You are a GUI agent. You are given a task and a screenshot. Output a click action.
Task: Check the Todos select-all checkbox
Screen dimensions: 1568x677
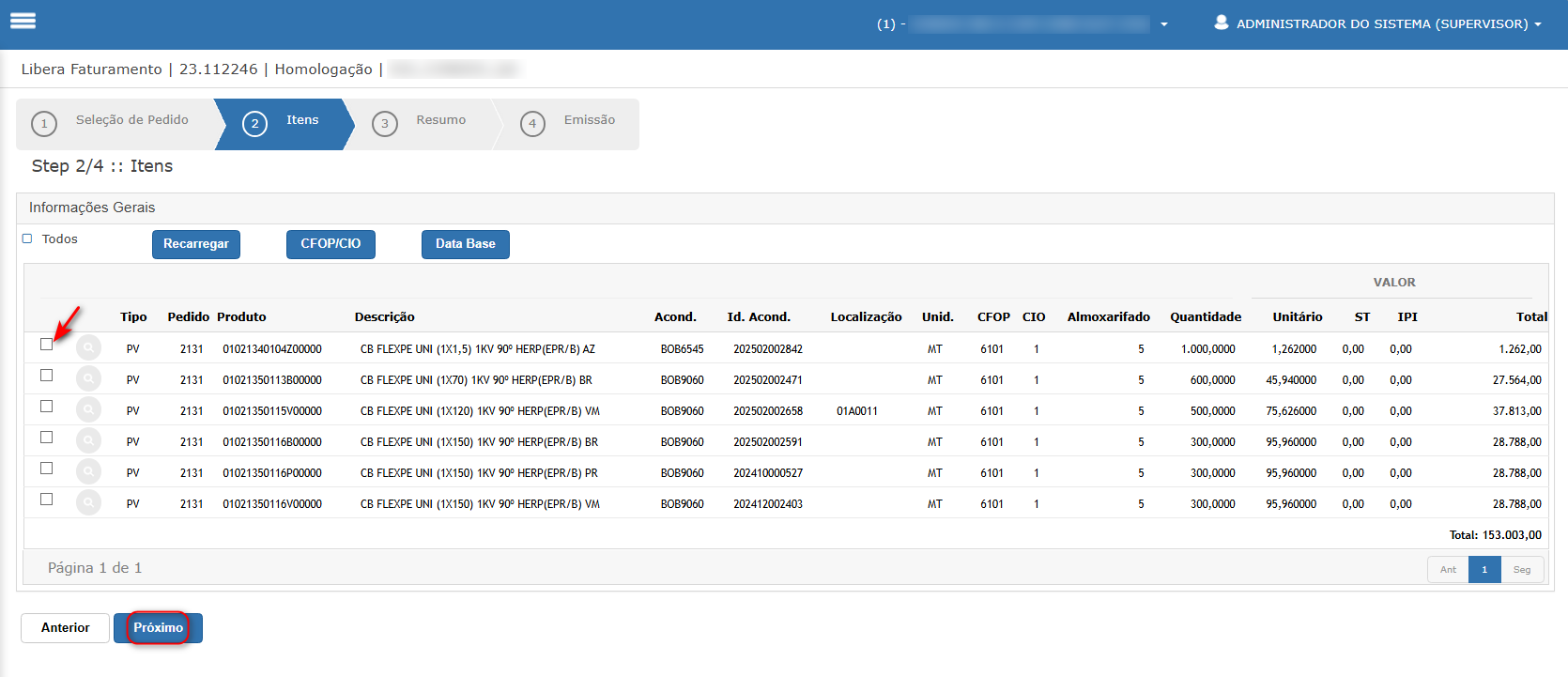tap(27, 238)
